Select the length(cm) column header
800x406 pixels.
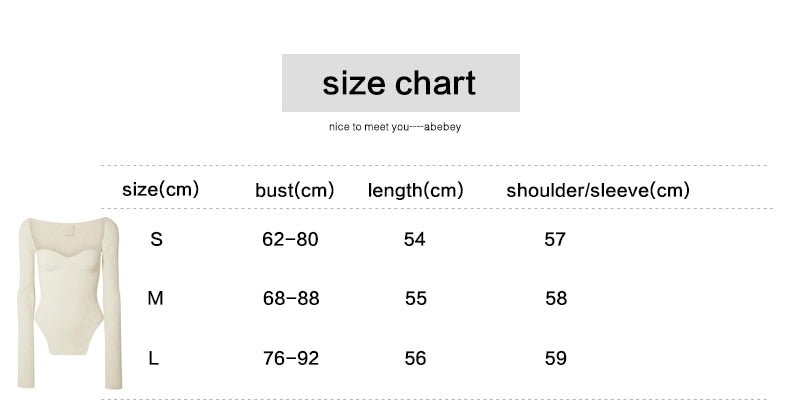click(415, 190)
